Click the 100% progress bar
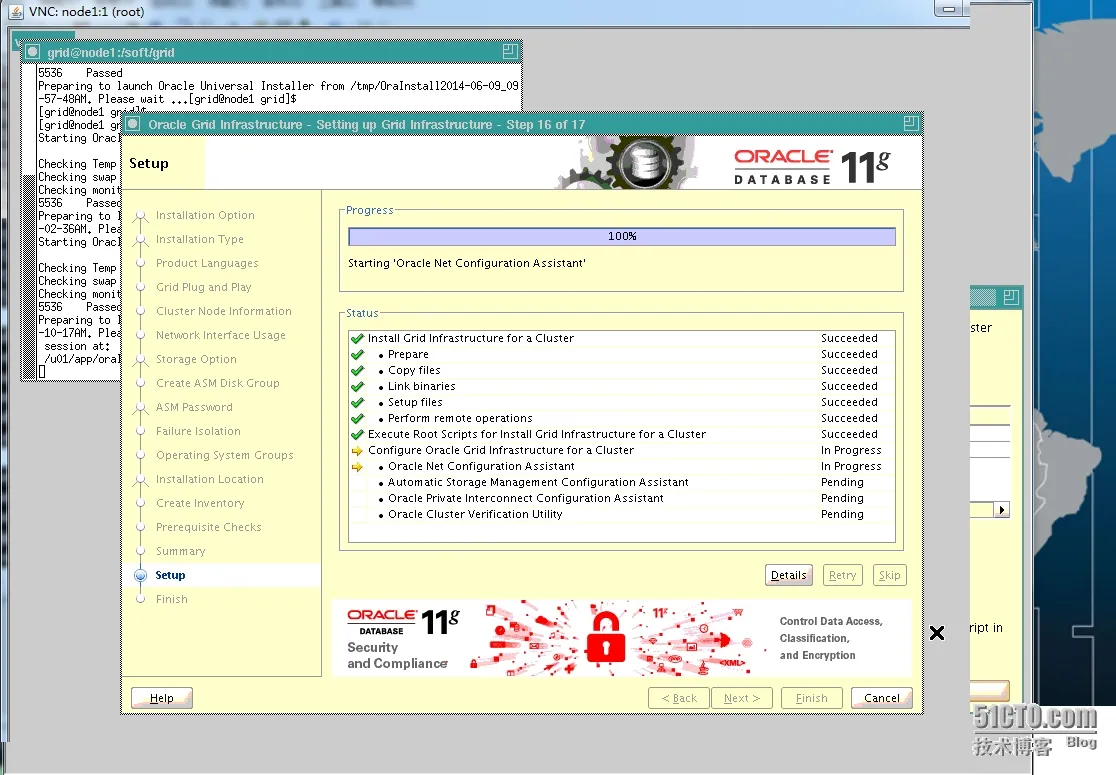 621,236
